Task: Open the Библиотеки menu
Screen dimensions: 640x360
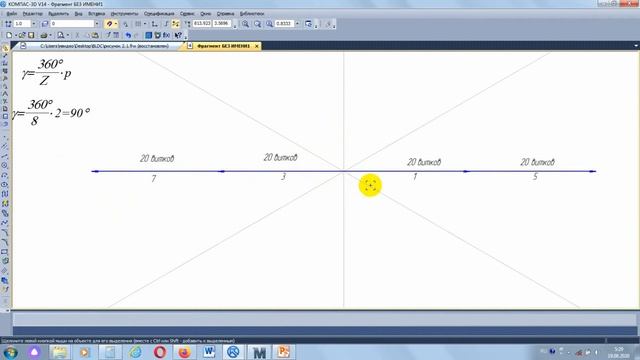Action: pyautogui.click(x=252, y=13)
